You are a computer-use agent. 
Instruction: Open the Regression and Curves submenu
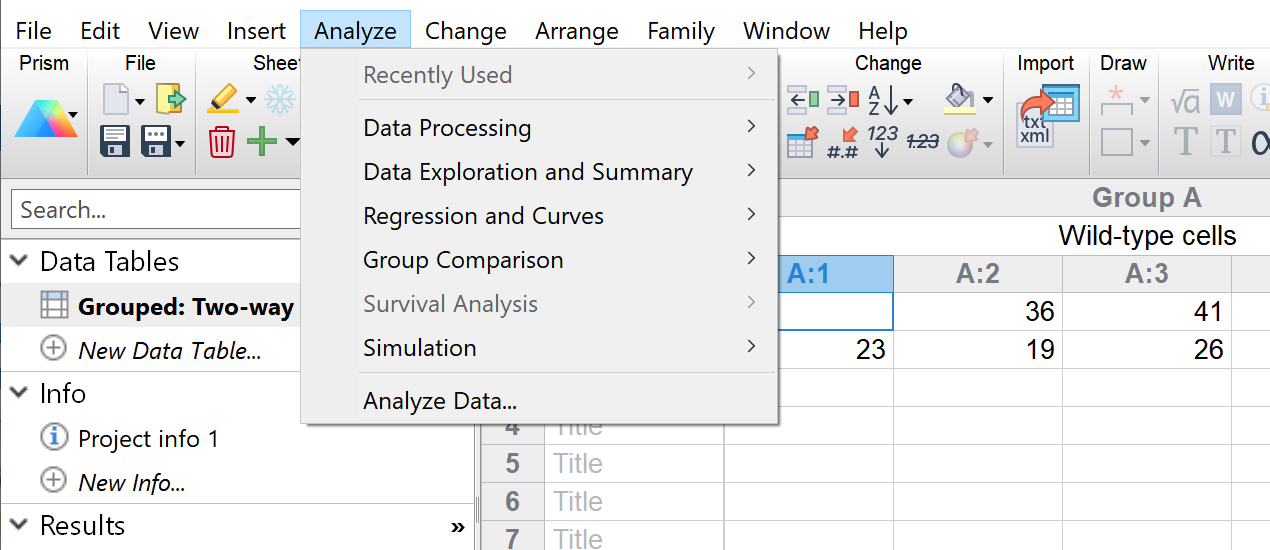[x=483, y=216]
